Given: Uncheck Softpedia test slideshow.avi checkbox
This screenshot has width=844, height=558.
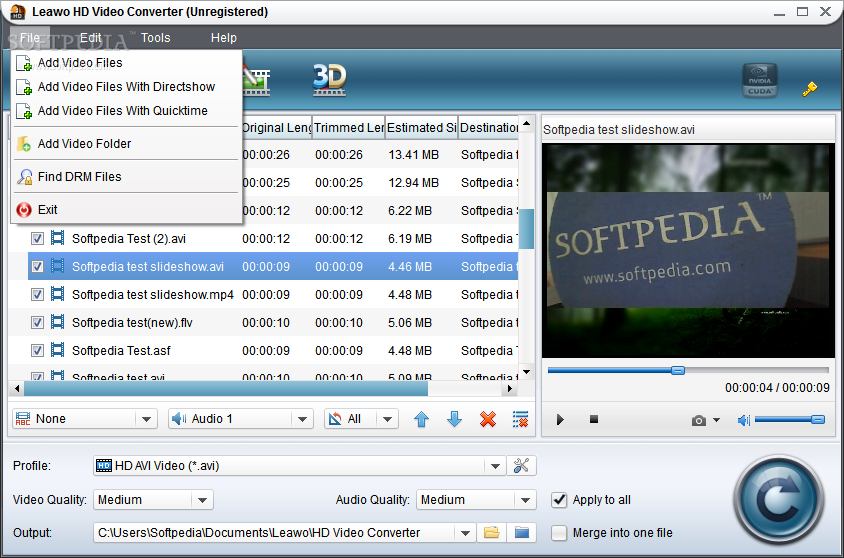Looking at the screenshot, I should point(37,266).
